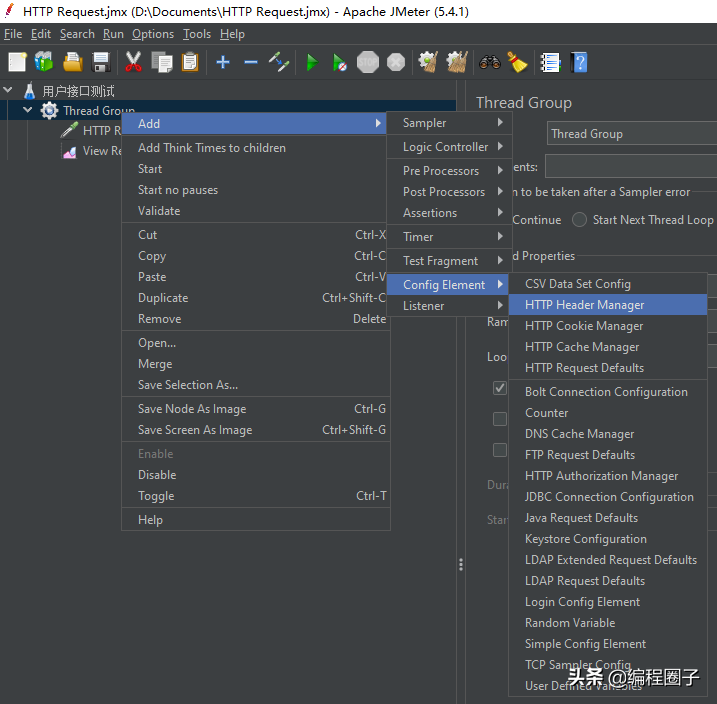Collapse all nodes with minus icon
The width and height of the screenshot is (717, 704).
pyautogui.click(x=251, y=62)
